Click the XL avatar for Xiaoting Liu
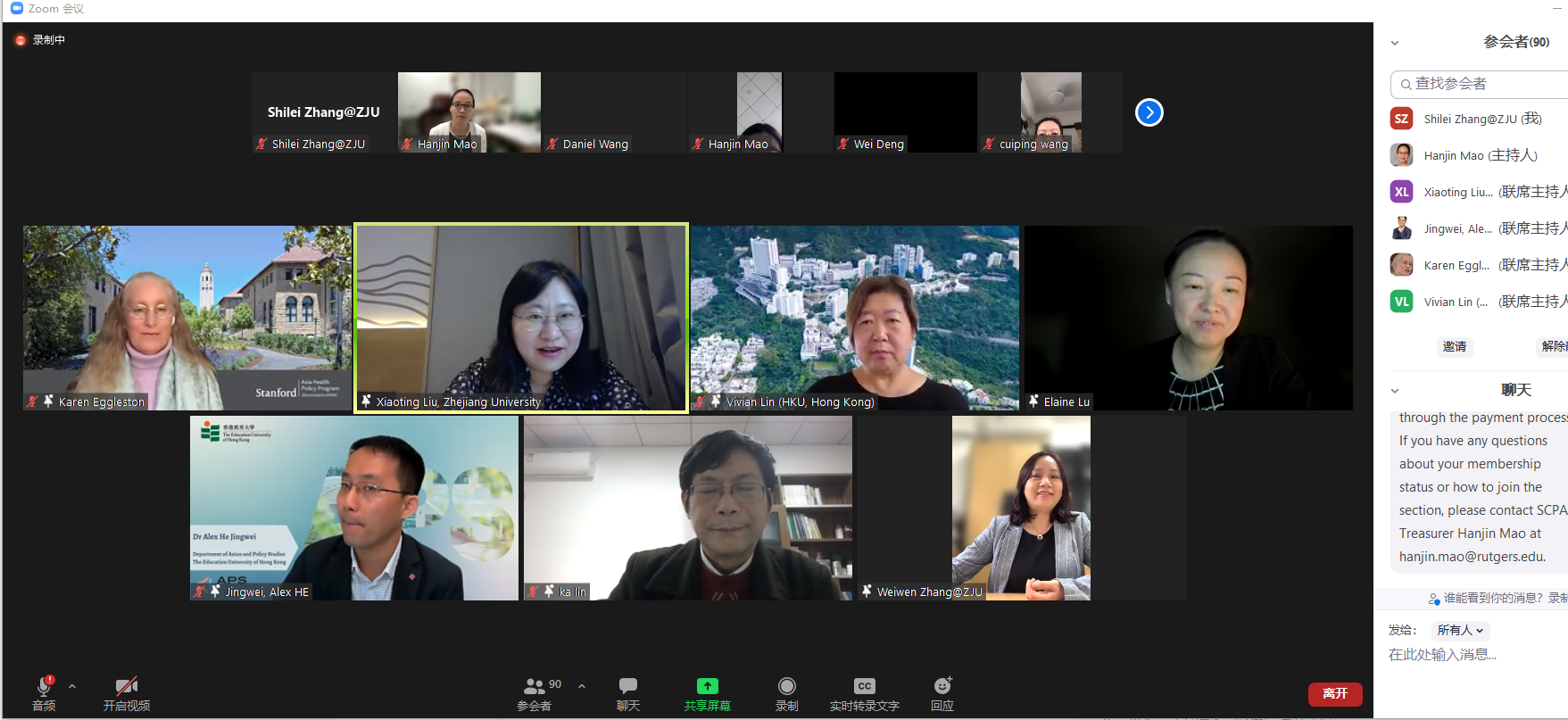Viewport: 1568px width, 720px height. pos(1402,192)
